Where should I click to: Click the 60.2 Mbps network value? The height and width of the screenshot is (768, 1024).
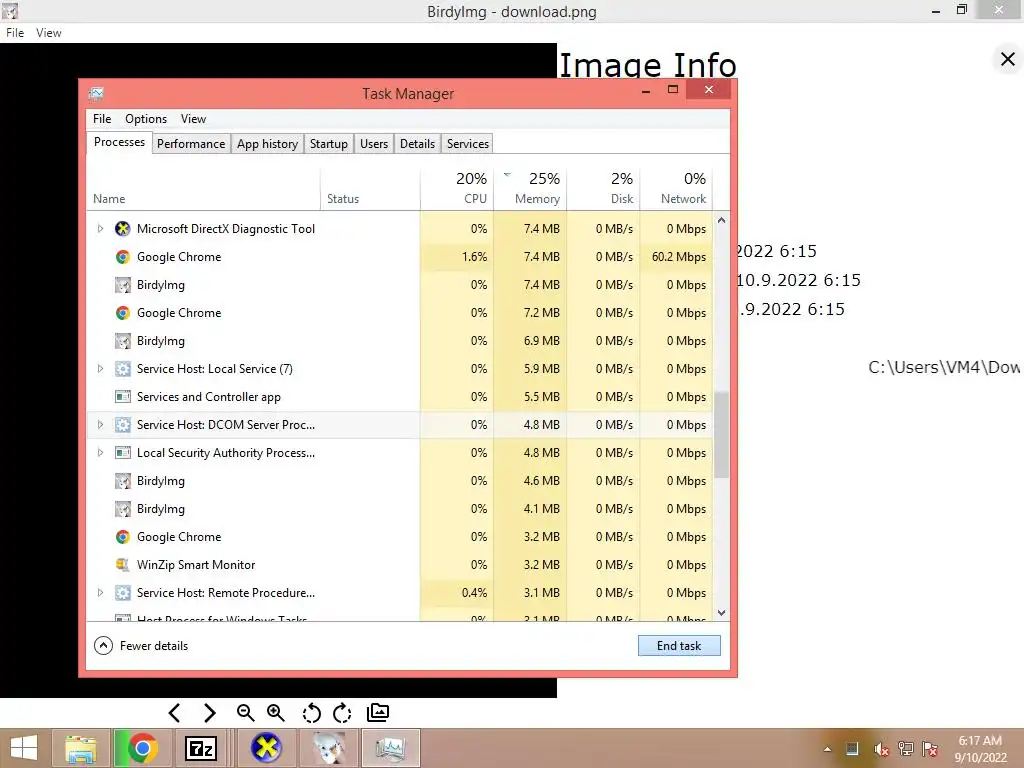[x=679, y=257]
